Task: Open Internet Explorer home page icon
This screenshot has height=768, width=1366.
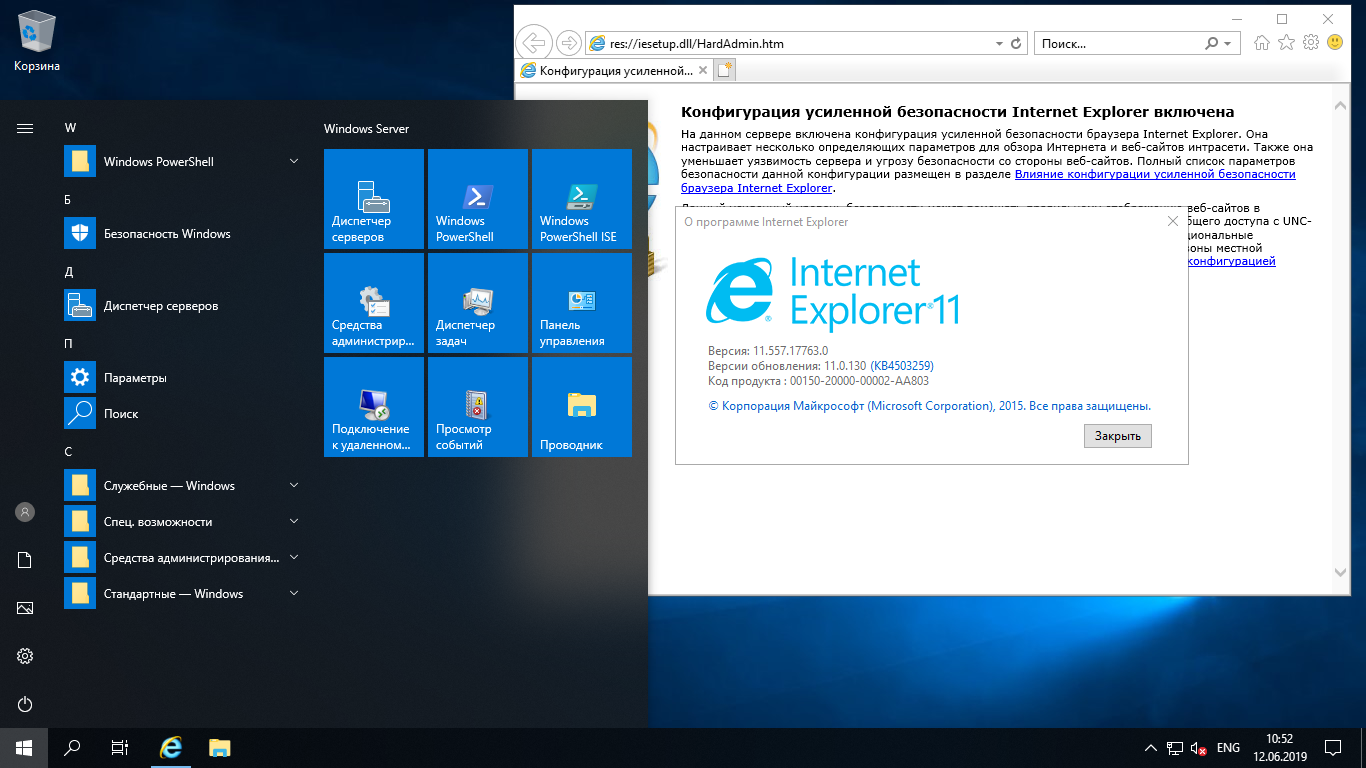Action: coord(1263,43)
